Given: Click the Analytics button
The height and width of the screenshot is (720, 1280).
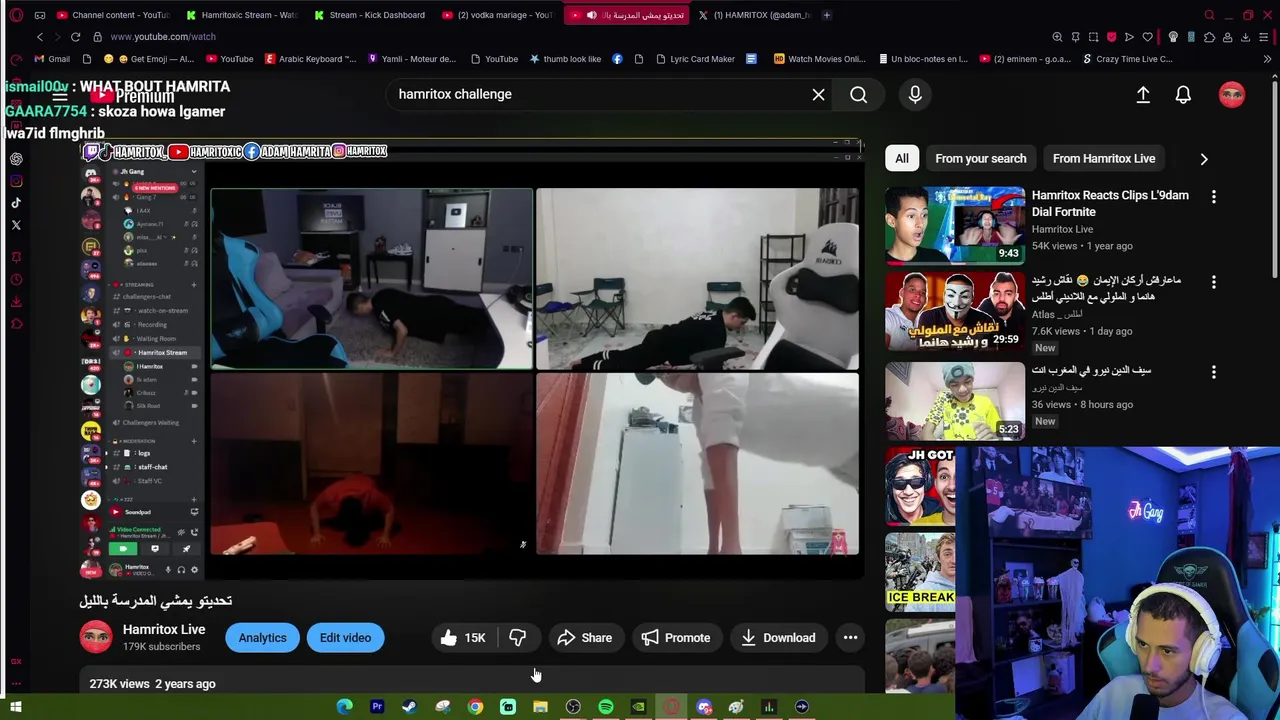Looking at the screenshot, I should [x=262, y=638].
